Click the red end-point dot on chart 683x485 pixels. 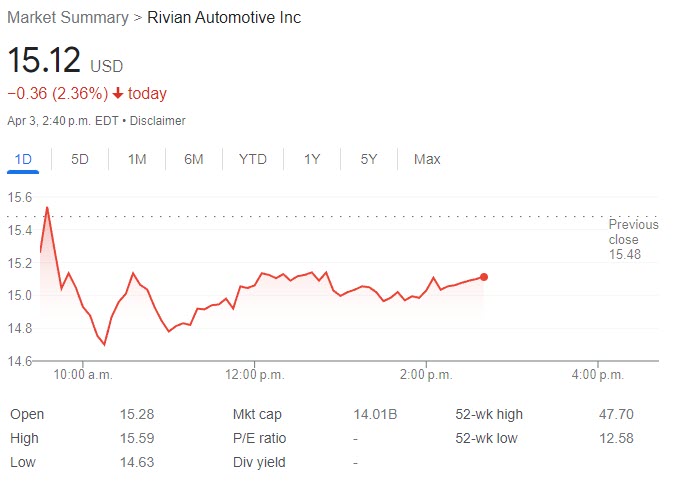click(484, 277)
